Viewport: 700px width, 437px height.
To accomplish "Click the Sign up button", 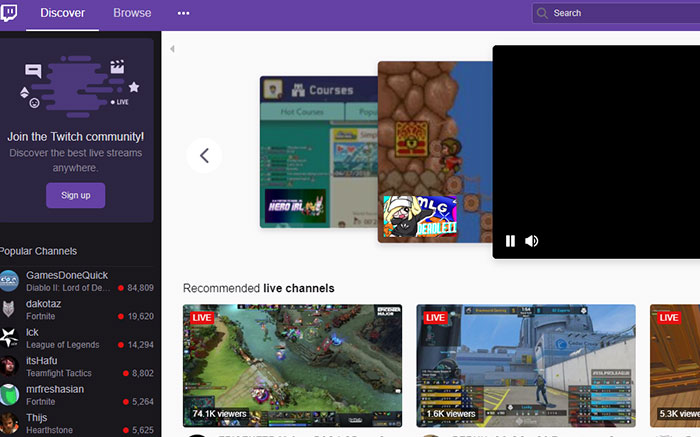I will pos(75,195).
